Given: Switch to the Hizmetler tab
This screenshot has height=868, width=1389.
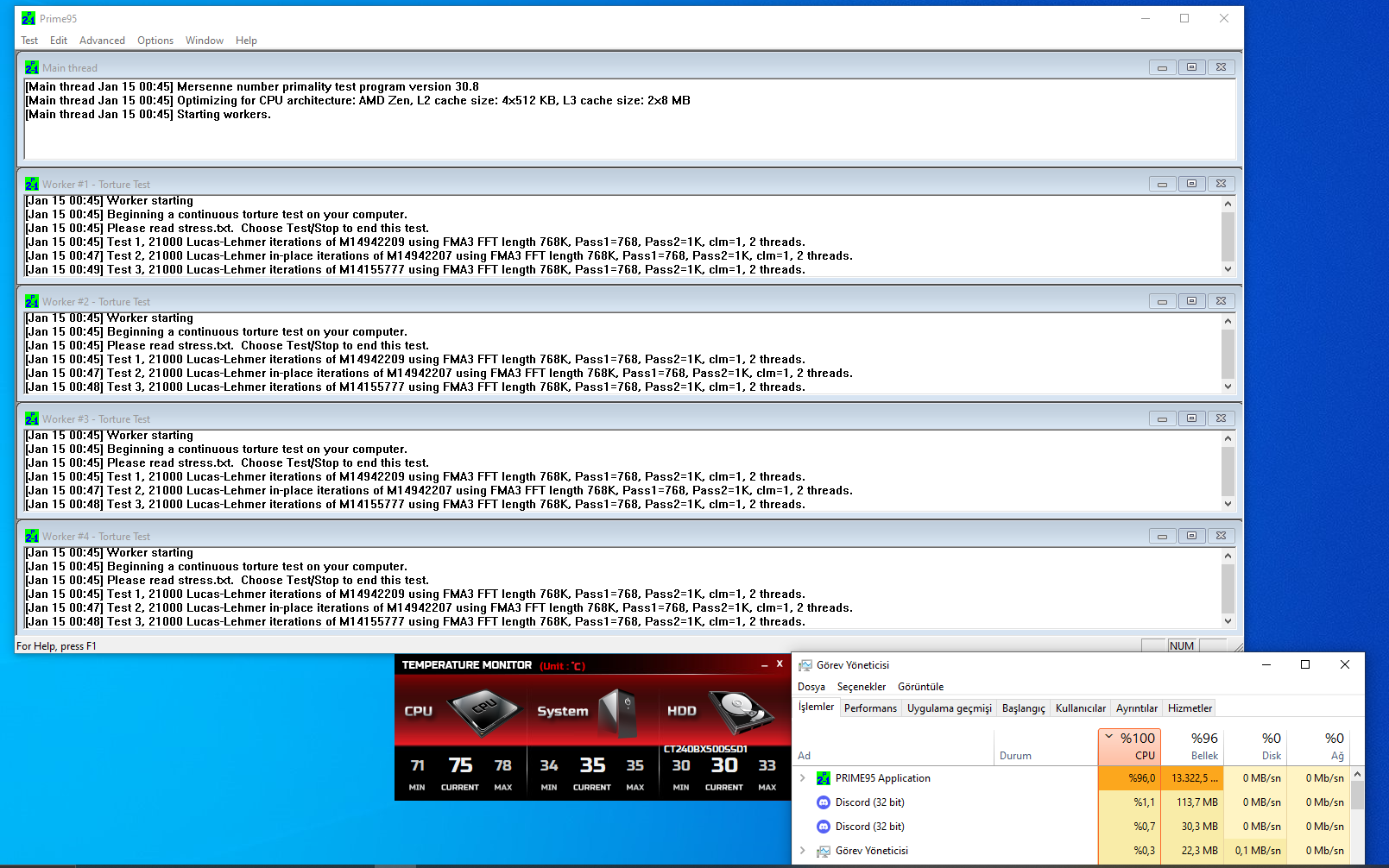Looking at the screenshot, I should [x=1190, y=708].
